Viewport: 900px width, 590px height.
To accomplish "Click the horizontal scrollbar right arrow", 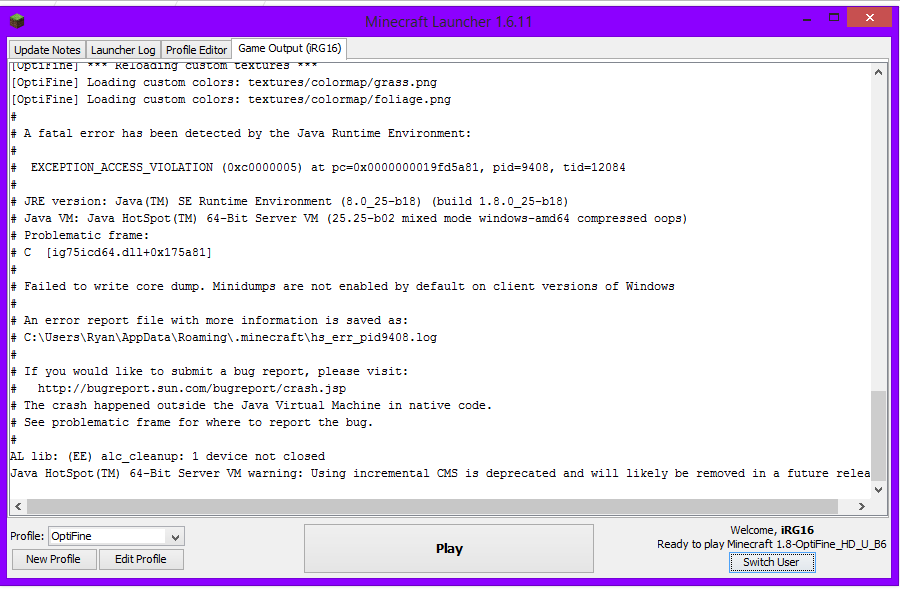I will pos(862,506).
